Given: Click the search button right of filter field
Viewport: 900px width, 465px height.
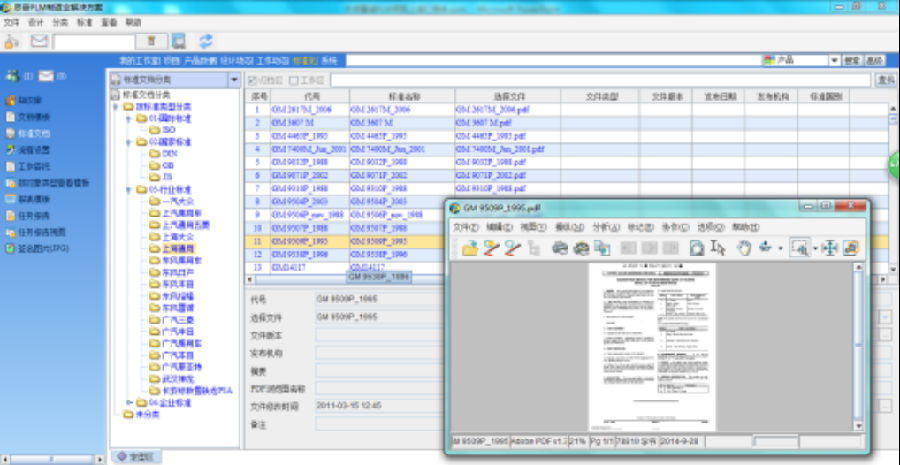Looking at the screenshot, I should [x=884, y=80].
